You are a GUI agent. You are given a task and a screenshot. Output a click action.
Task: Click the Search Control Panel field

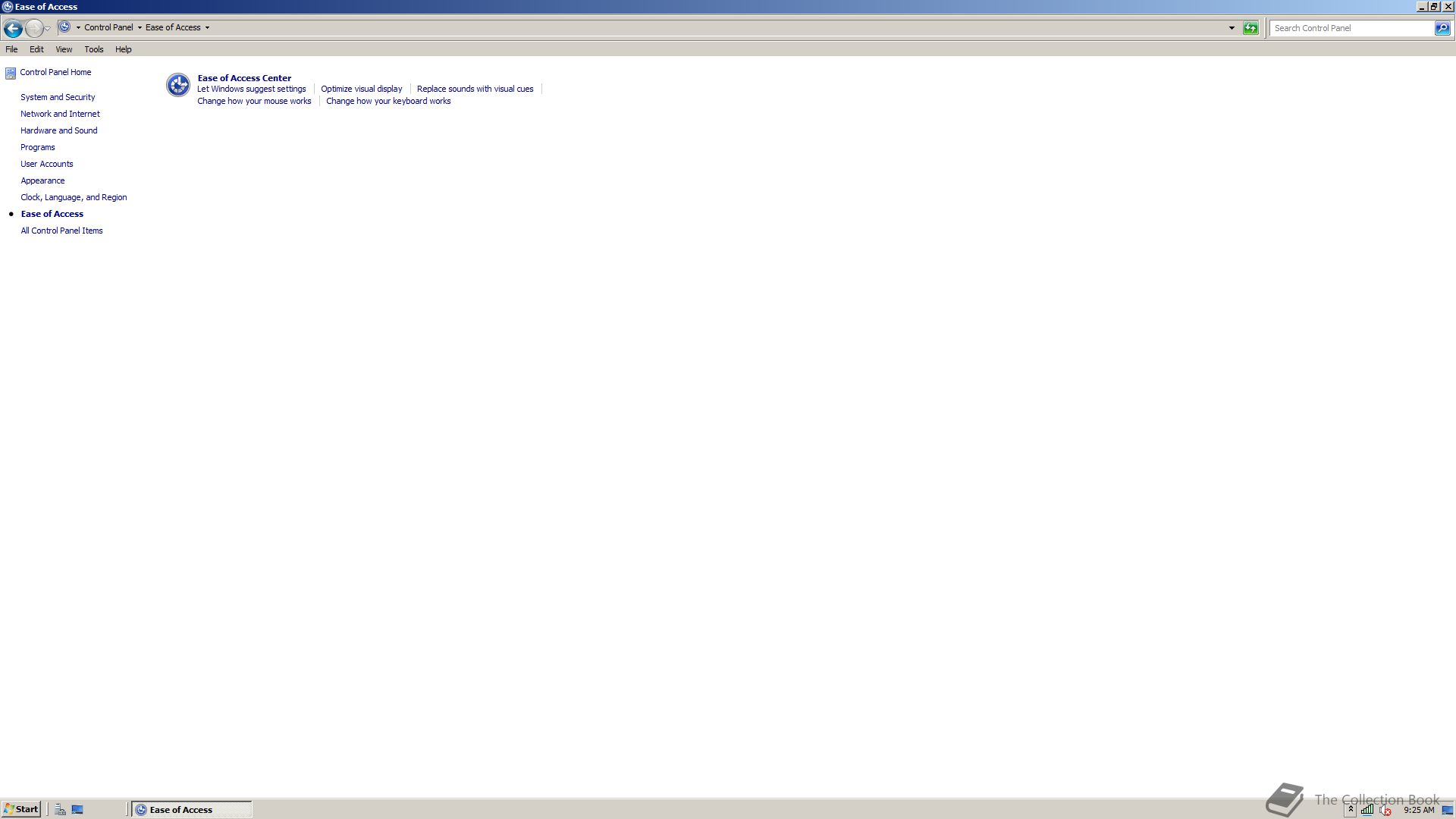[1352, 28]
